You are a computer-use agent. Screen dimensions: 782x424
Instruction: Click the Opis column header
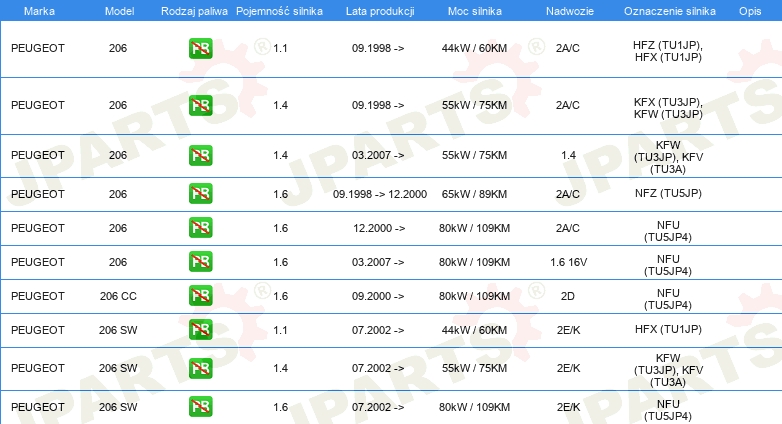[750, 11]
